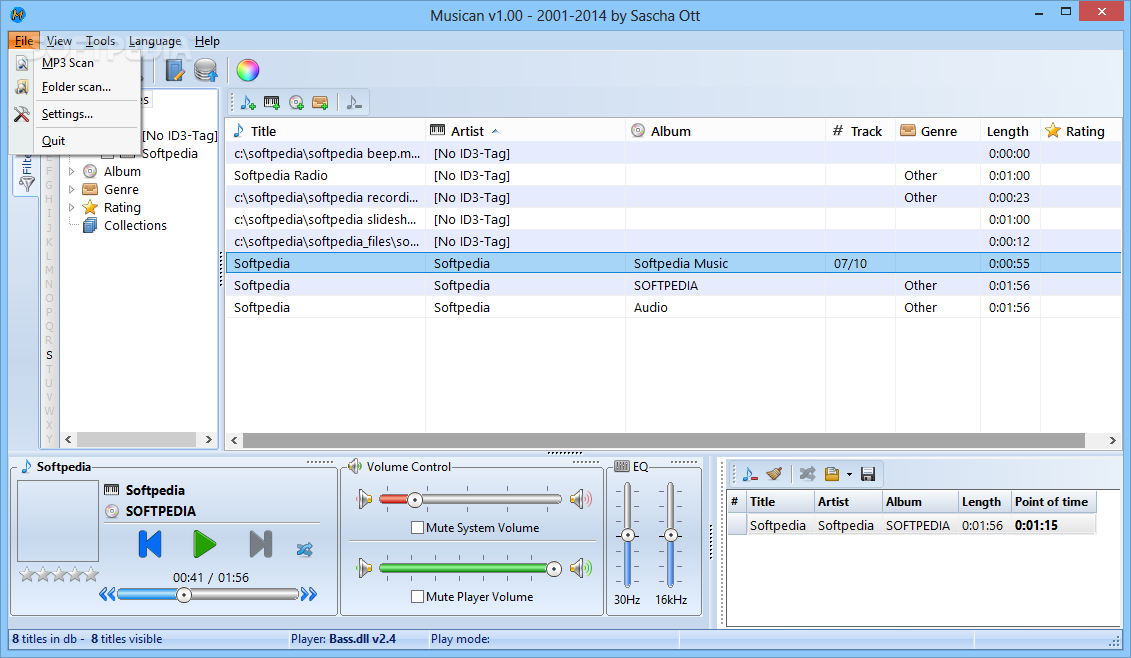Click the Rating column header
This screenshot has width=1131, height=658.
tap(1081, 131)
